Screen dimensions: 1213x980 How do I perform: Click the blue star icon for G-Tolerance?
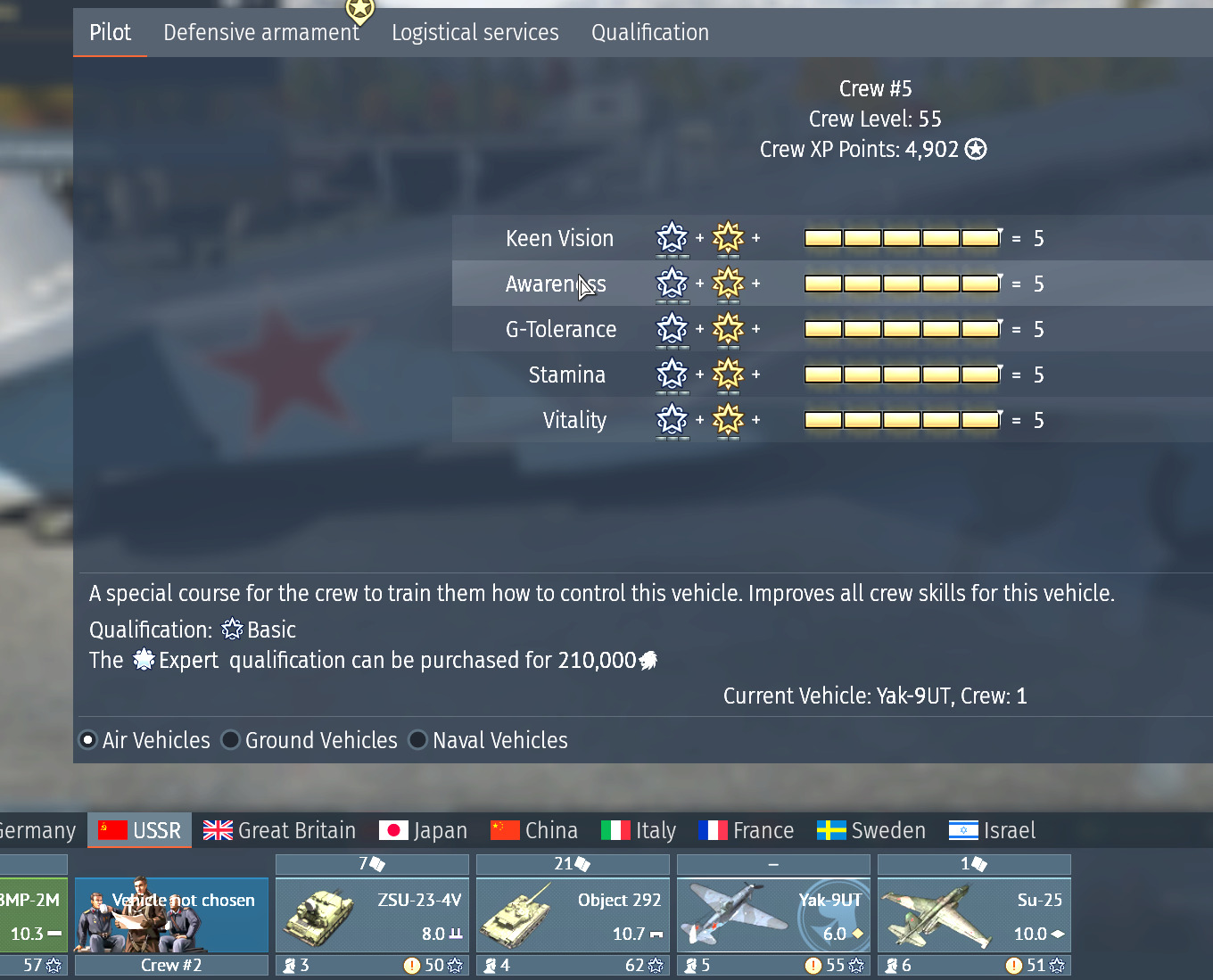click(x=672, y=329)
